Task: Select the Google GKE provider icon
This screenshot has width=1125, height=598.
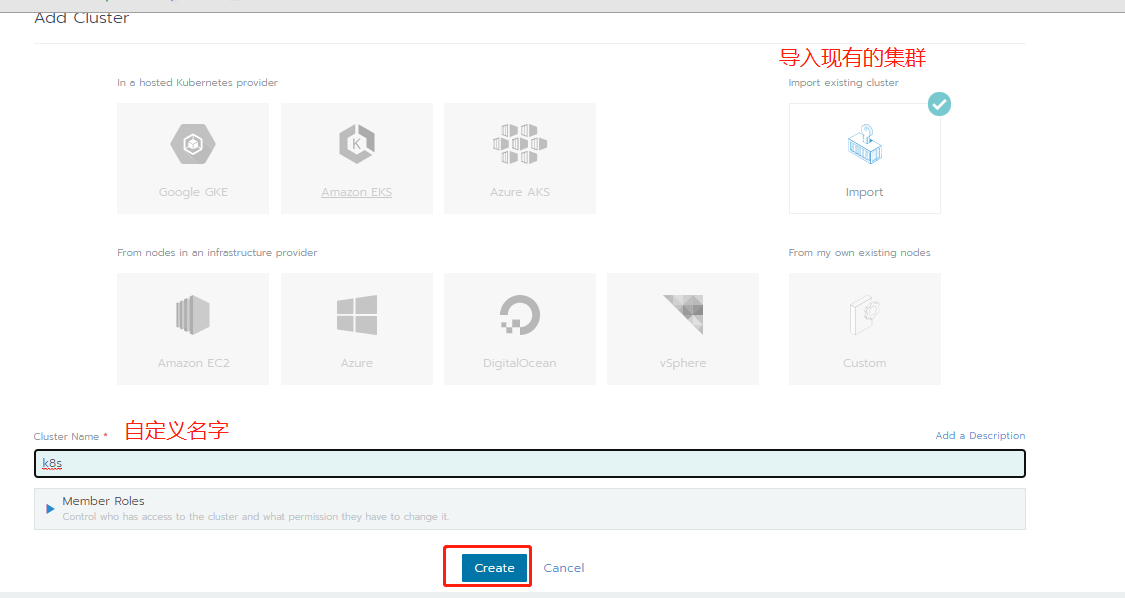Action: pyautogui.click(x=193, y=144)
